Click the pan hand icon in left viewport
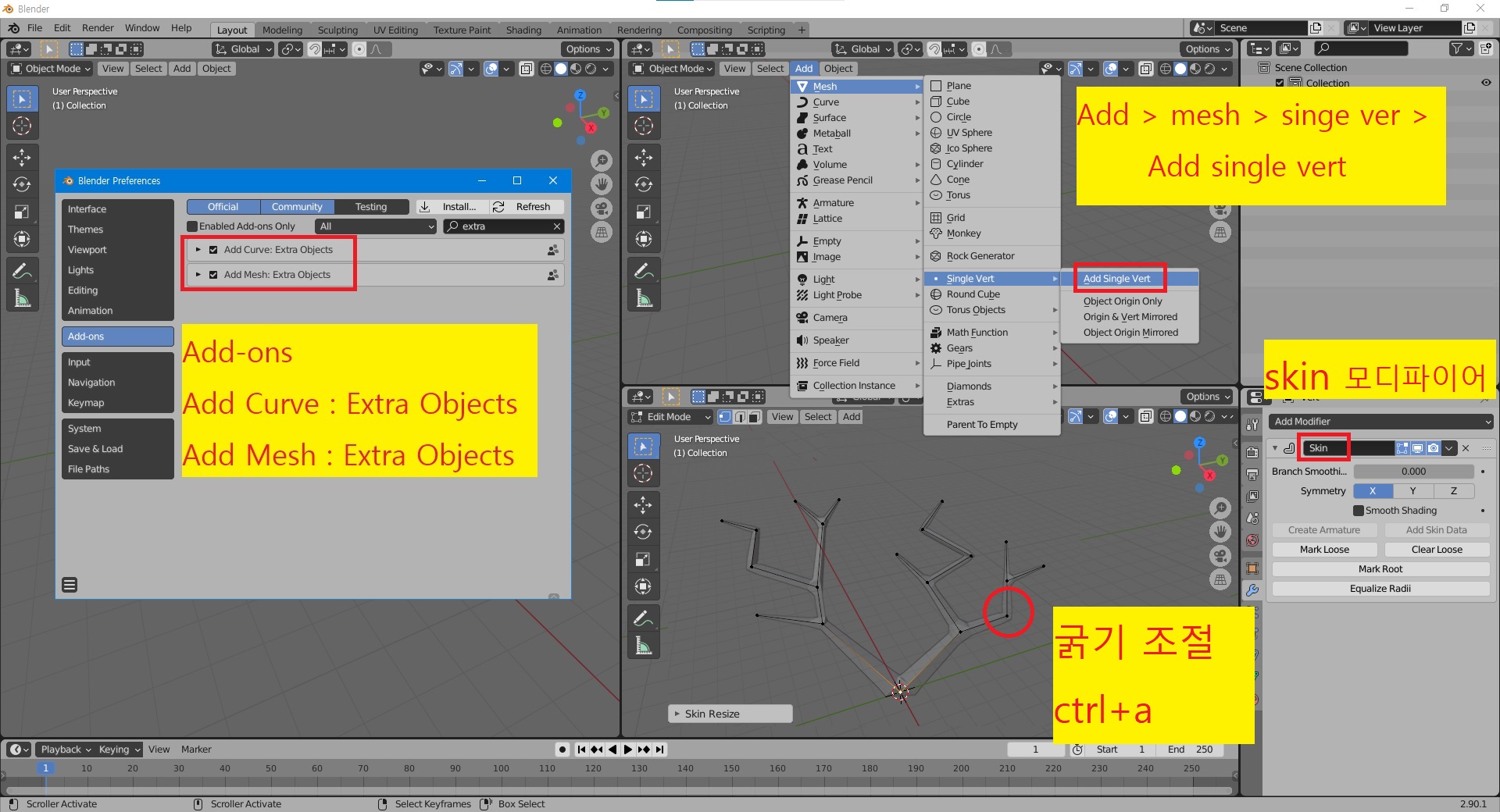 tap(602, 184)
